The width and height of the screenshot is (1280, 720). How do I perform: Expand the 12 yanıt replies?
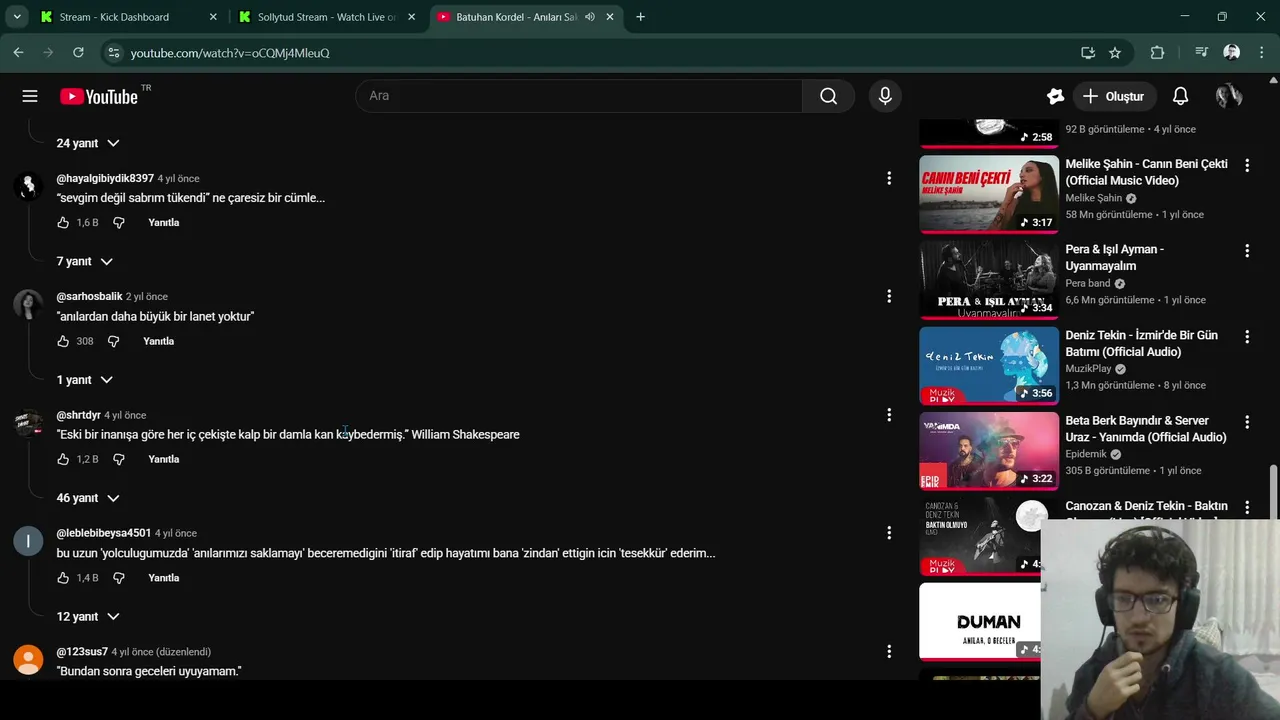[x=88, y=616]
